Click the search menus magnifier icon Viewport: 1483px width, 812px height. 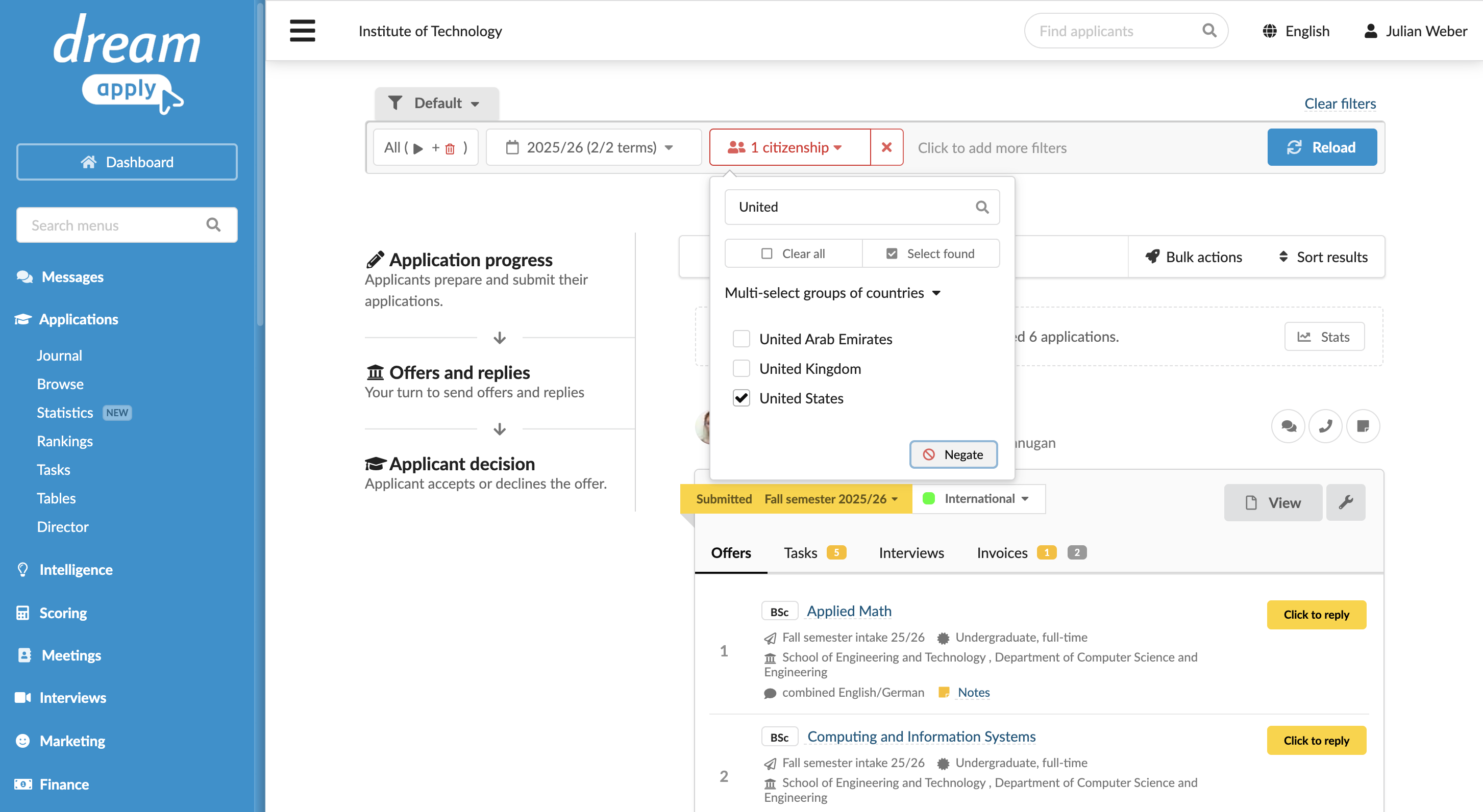[x=214, y=225]
